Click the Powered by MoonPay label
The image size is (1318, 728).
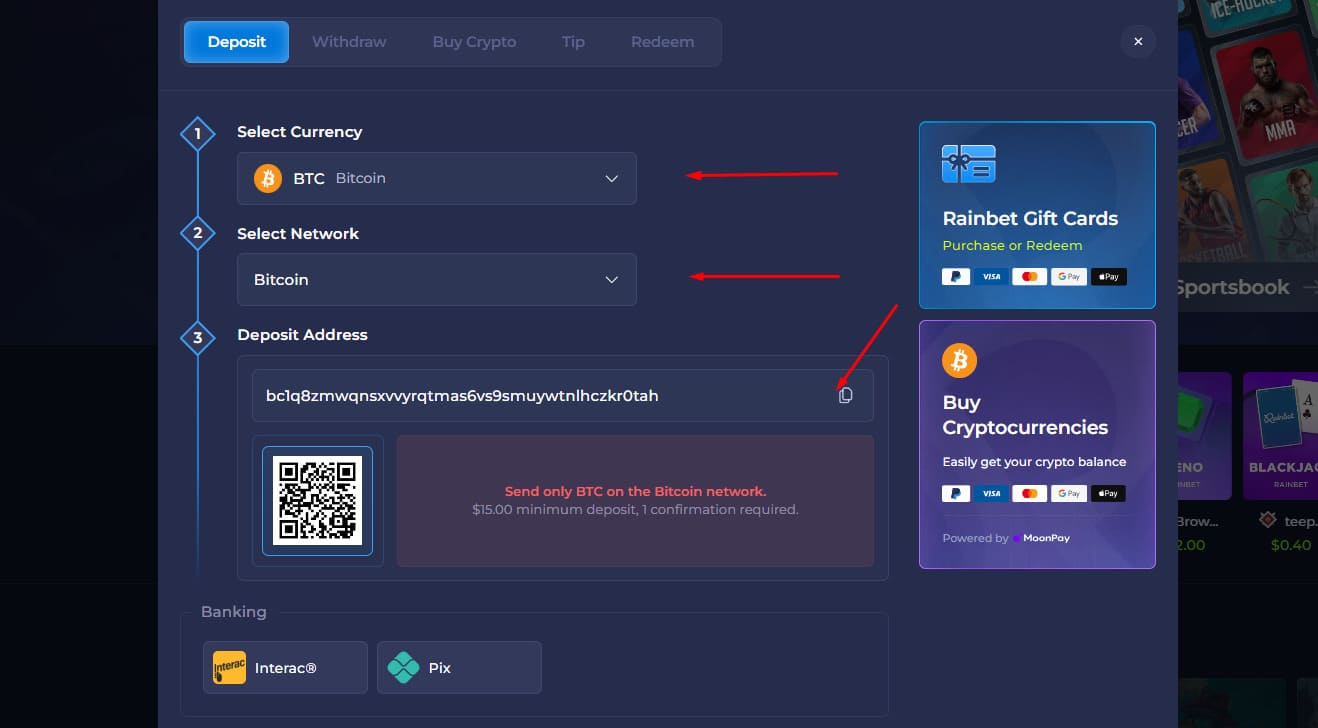tap(1006, 538)
